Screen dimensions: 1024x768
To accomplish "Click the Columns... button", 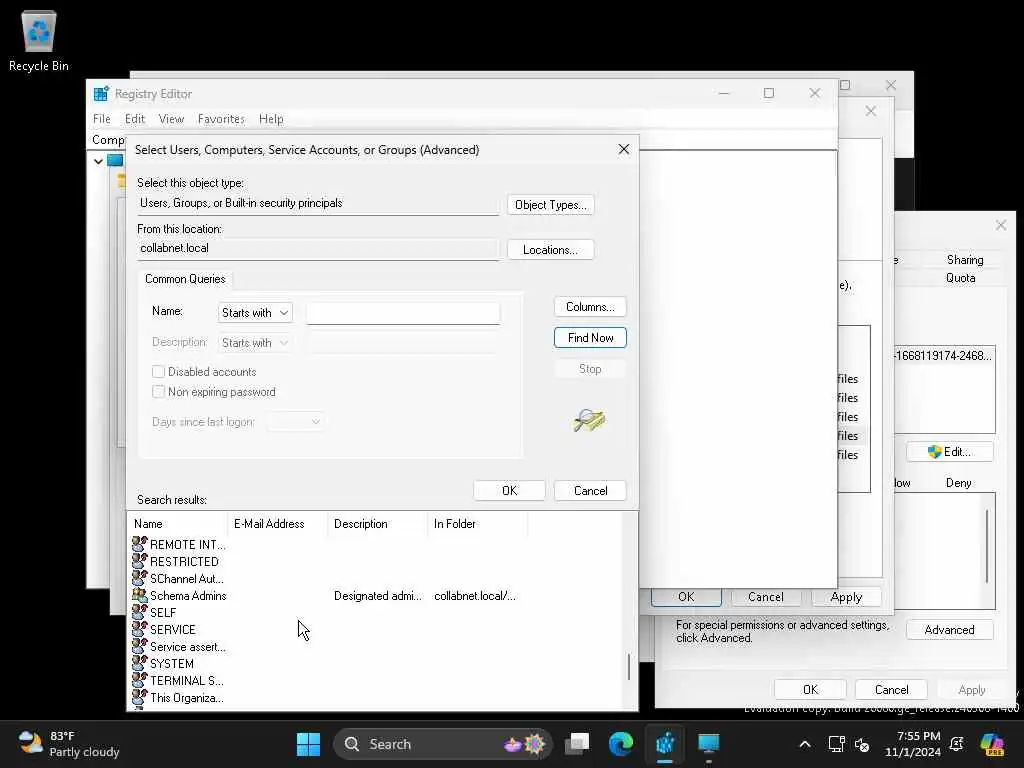I will [590, 306].
